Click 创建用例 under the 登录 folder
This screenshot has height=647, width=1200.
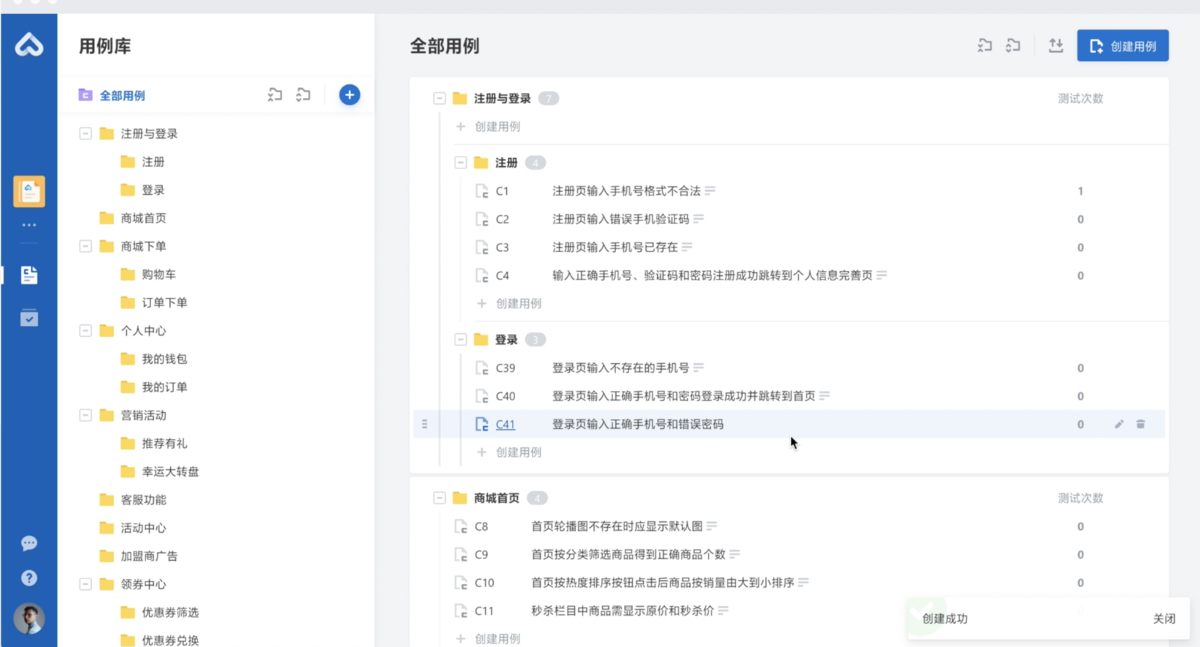tap(518, 452)
